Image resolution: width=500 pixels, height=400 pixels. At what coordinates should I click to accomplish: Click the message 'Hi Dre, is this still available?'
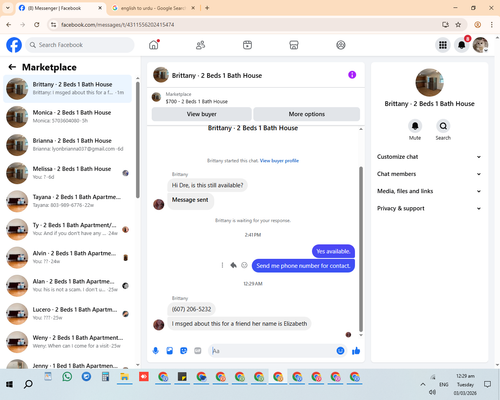click(207, 185)
